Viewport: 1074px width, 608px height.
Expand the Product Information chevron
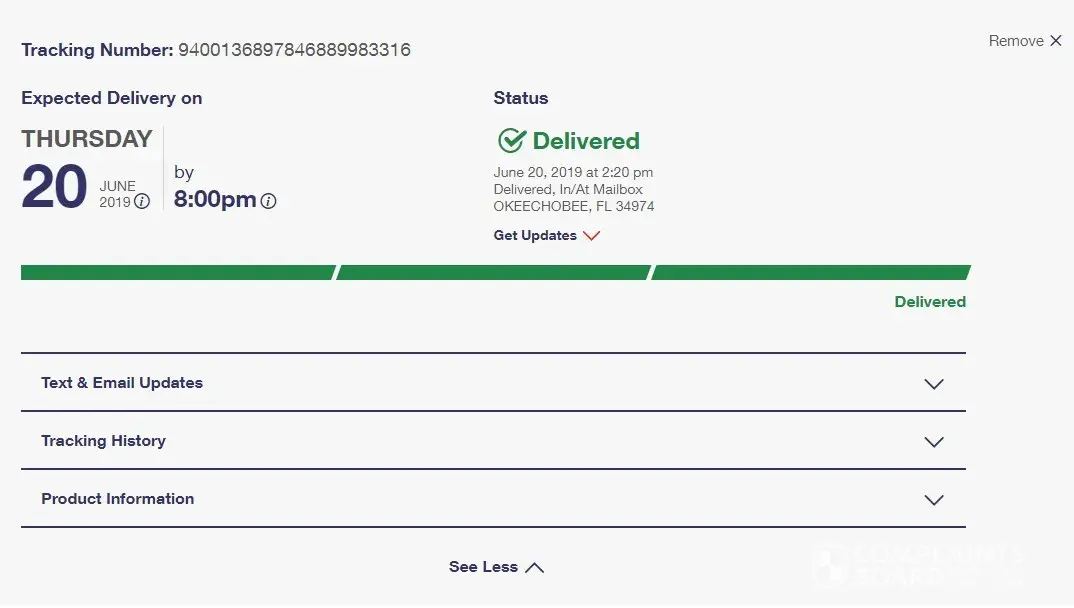tap(934, 500)
